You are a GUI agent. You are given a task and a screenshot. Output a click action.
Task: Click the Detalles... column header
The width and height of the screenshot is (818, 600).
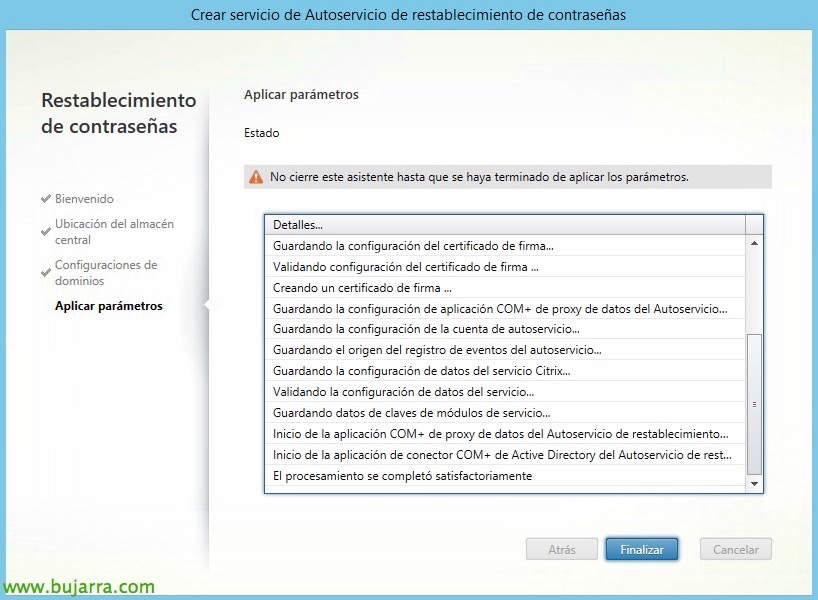click(x=505, y=225)
